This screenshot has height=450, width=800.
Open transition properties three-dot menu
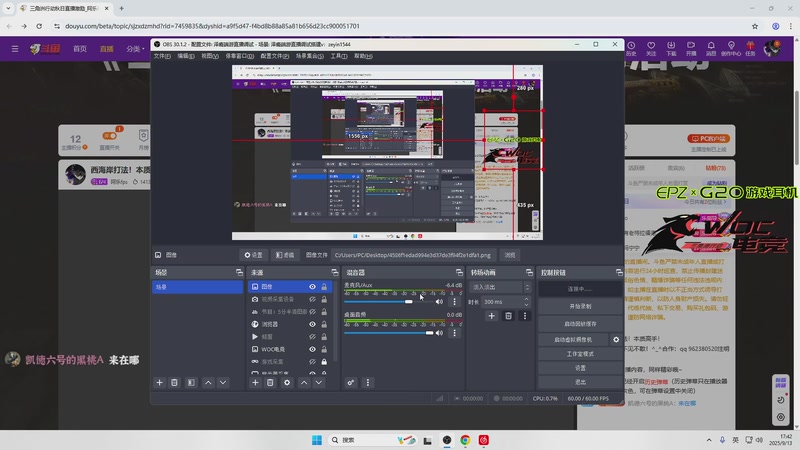524,316
